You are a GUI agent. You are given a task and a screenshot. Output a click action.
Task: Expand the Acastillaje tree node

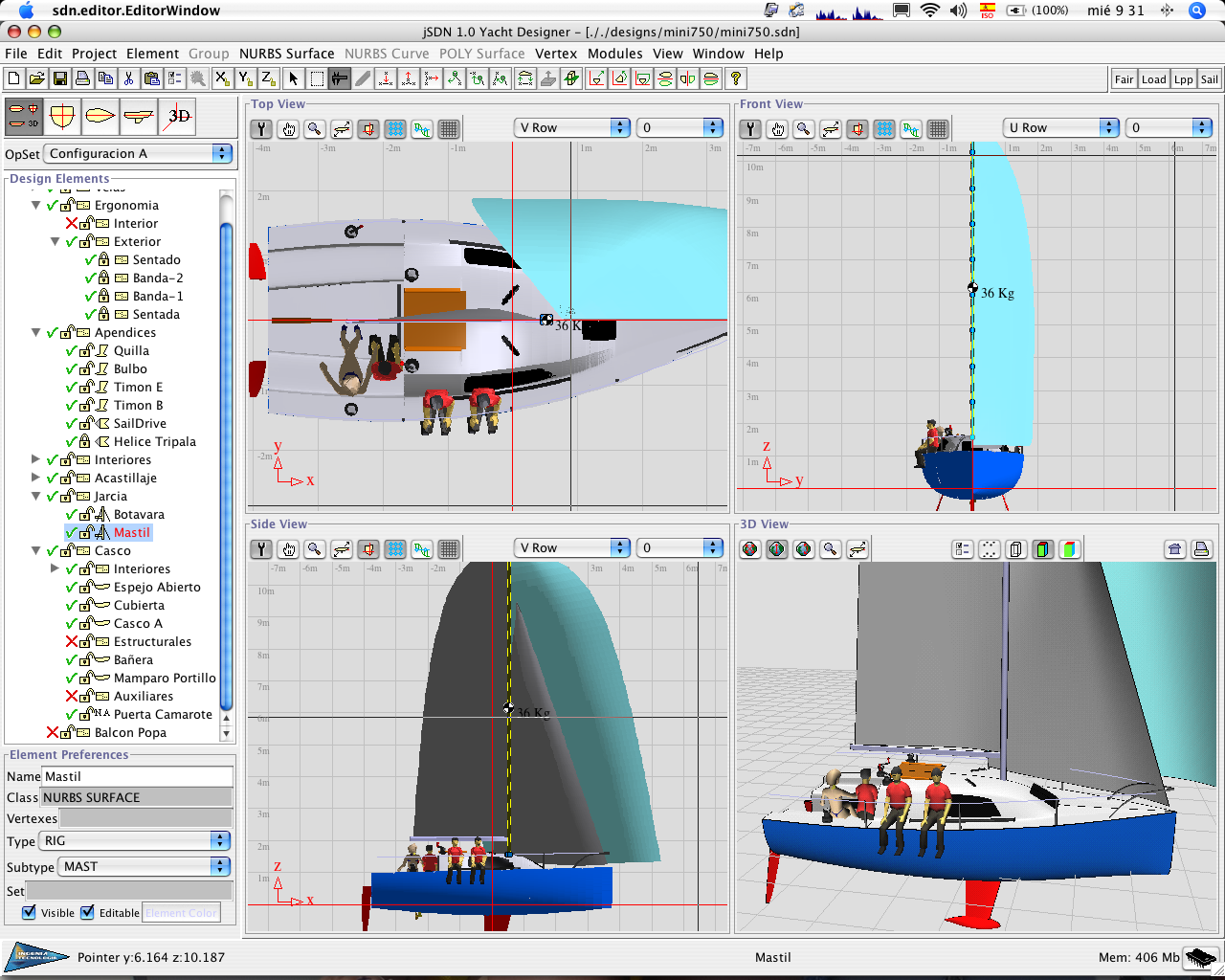point(36,478)
